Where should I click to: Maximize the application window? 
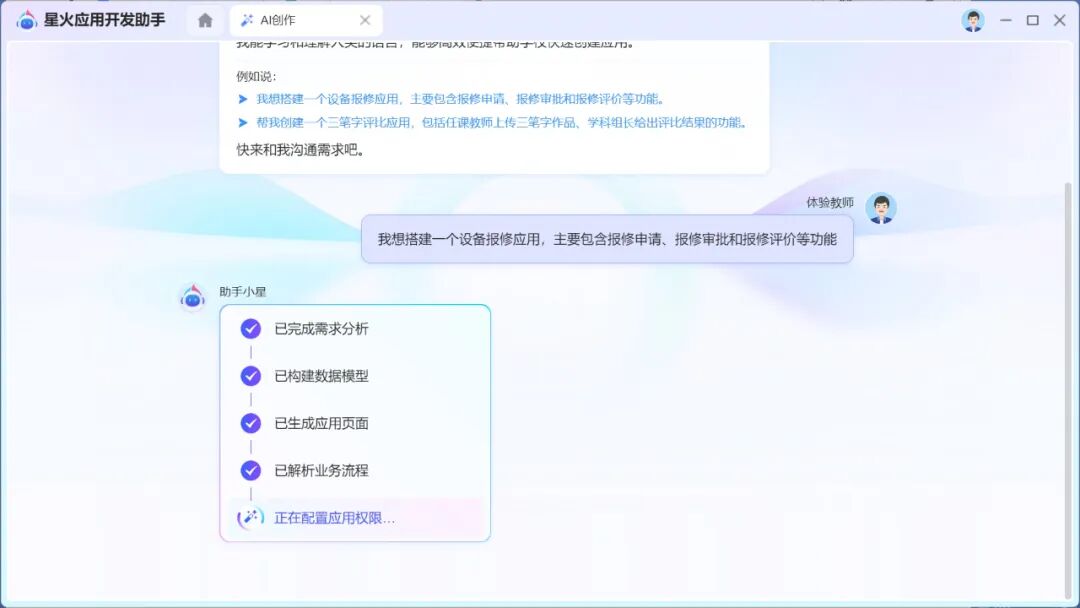point(1033,18)
